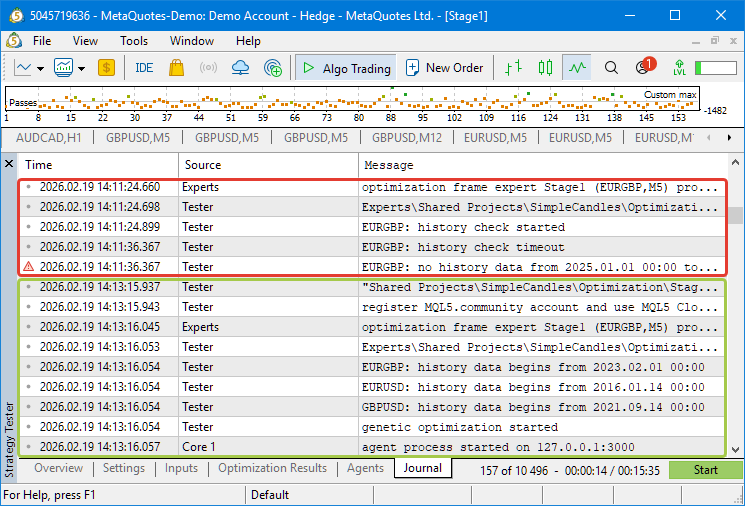Select the EURUSD history data begins row
This screenshot has height=506, width=745.
pyautogui.click(x=372, y=387)
